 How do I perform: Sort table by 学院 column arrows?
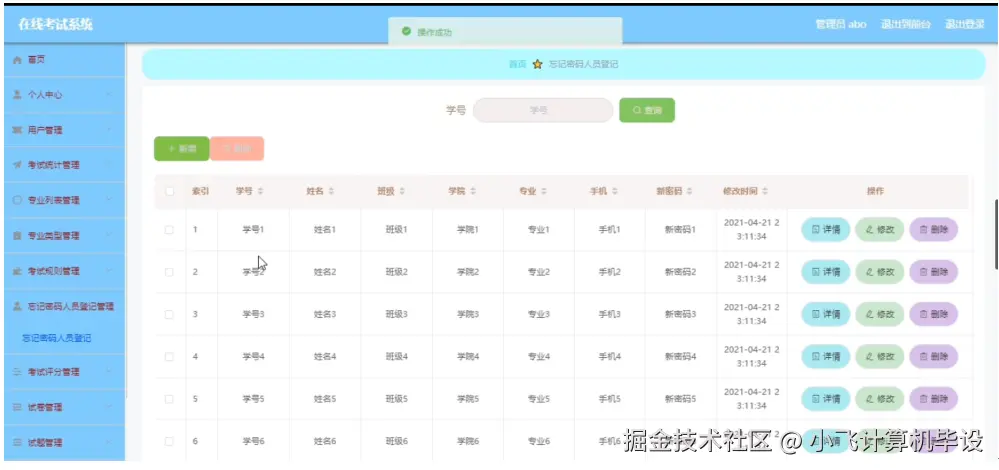click(473, 191)
